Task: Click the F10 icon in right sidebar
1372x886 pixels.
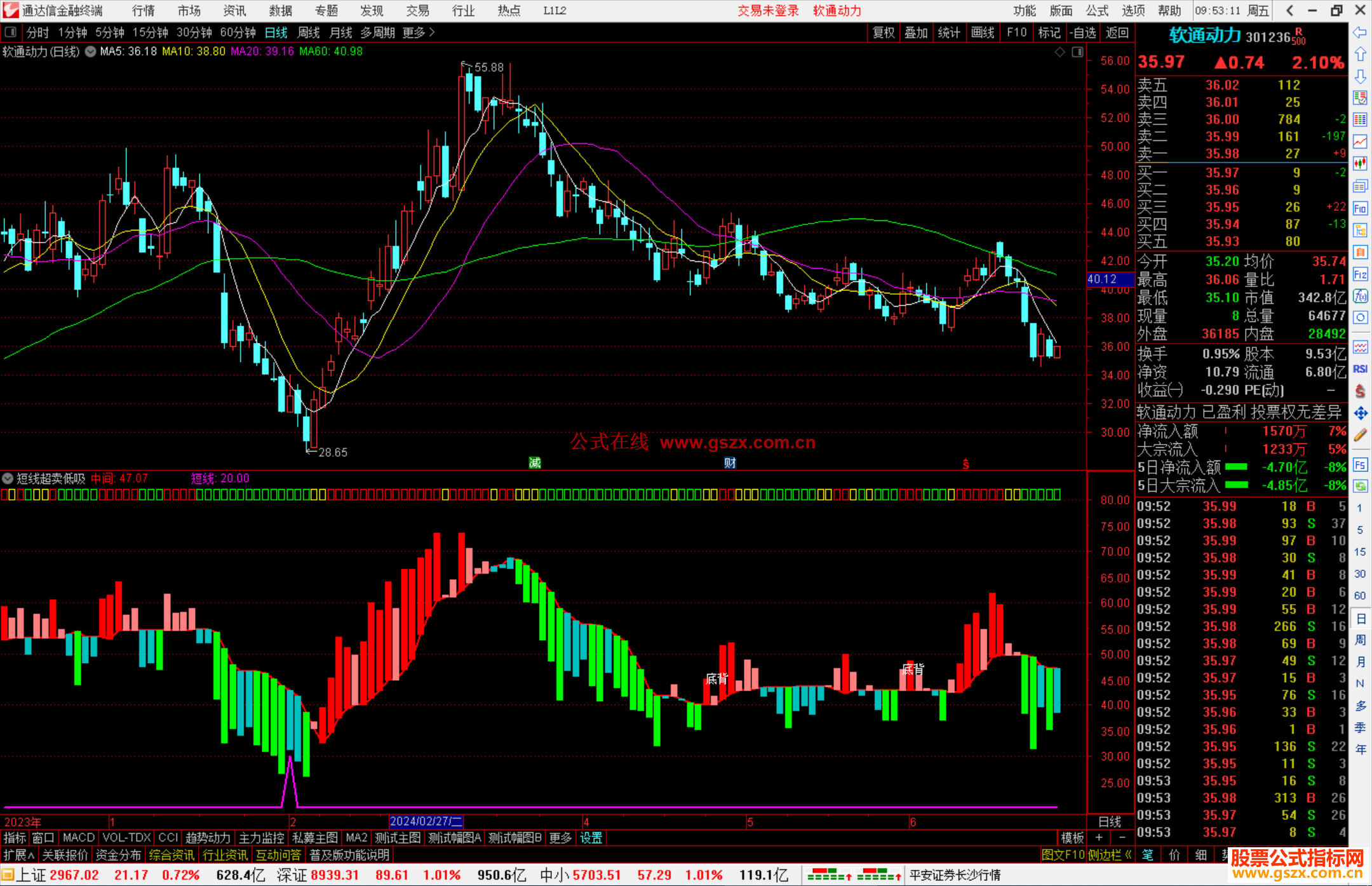Action: pos(1360,209)
